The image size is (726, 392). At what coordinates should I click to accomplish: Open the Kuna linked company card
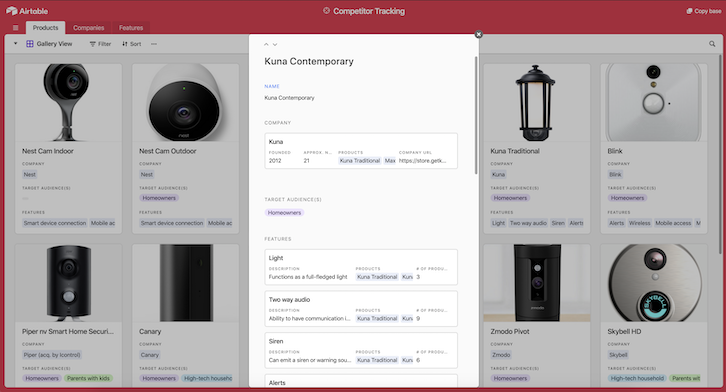(x=361, y=151)
